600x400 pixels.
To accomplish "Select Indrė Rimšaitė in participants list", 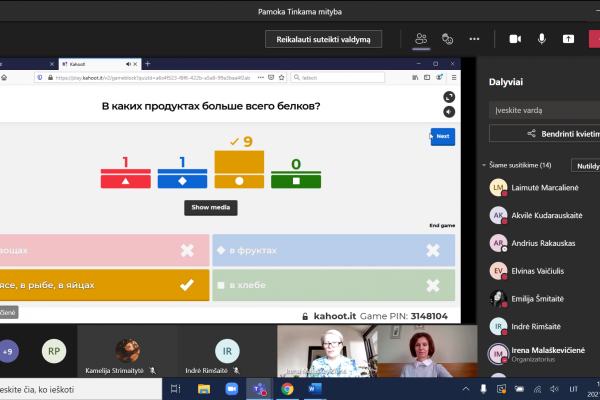I will tap(541, 327).
